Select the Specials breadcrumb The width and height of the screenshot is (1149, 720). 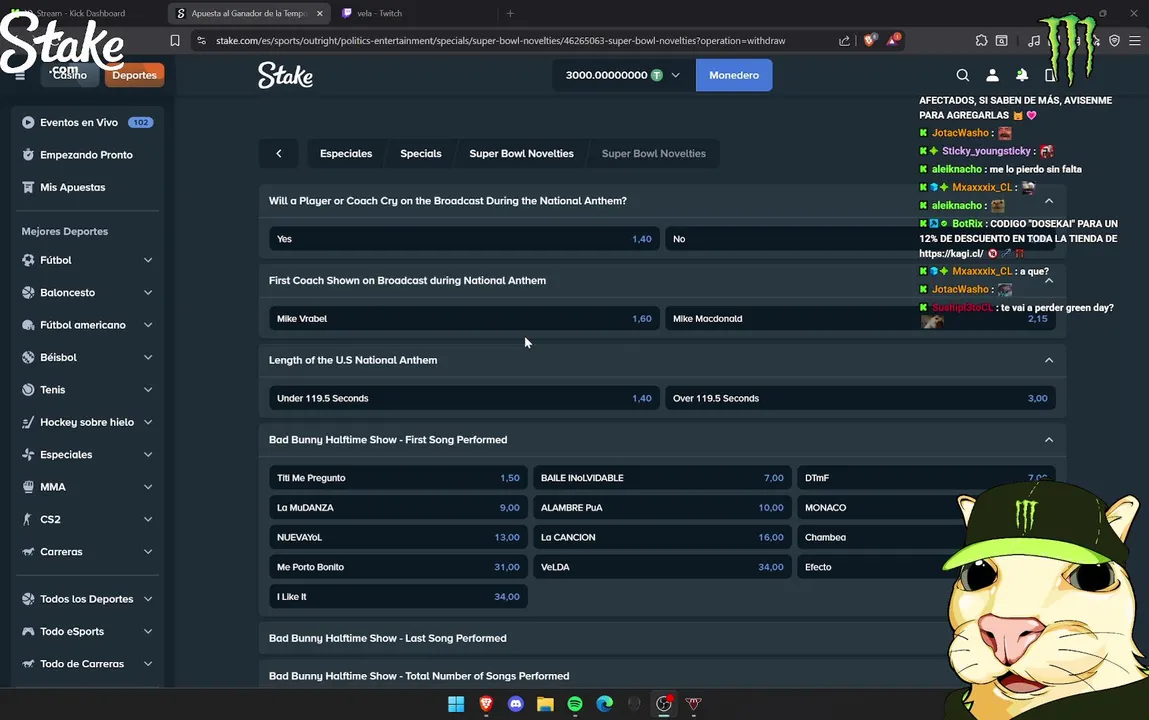[421, 154]
